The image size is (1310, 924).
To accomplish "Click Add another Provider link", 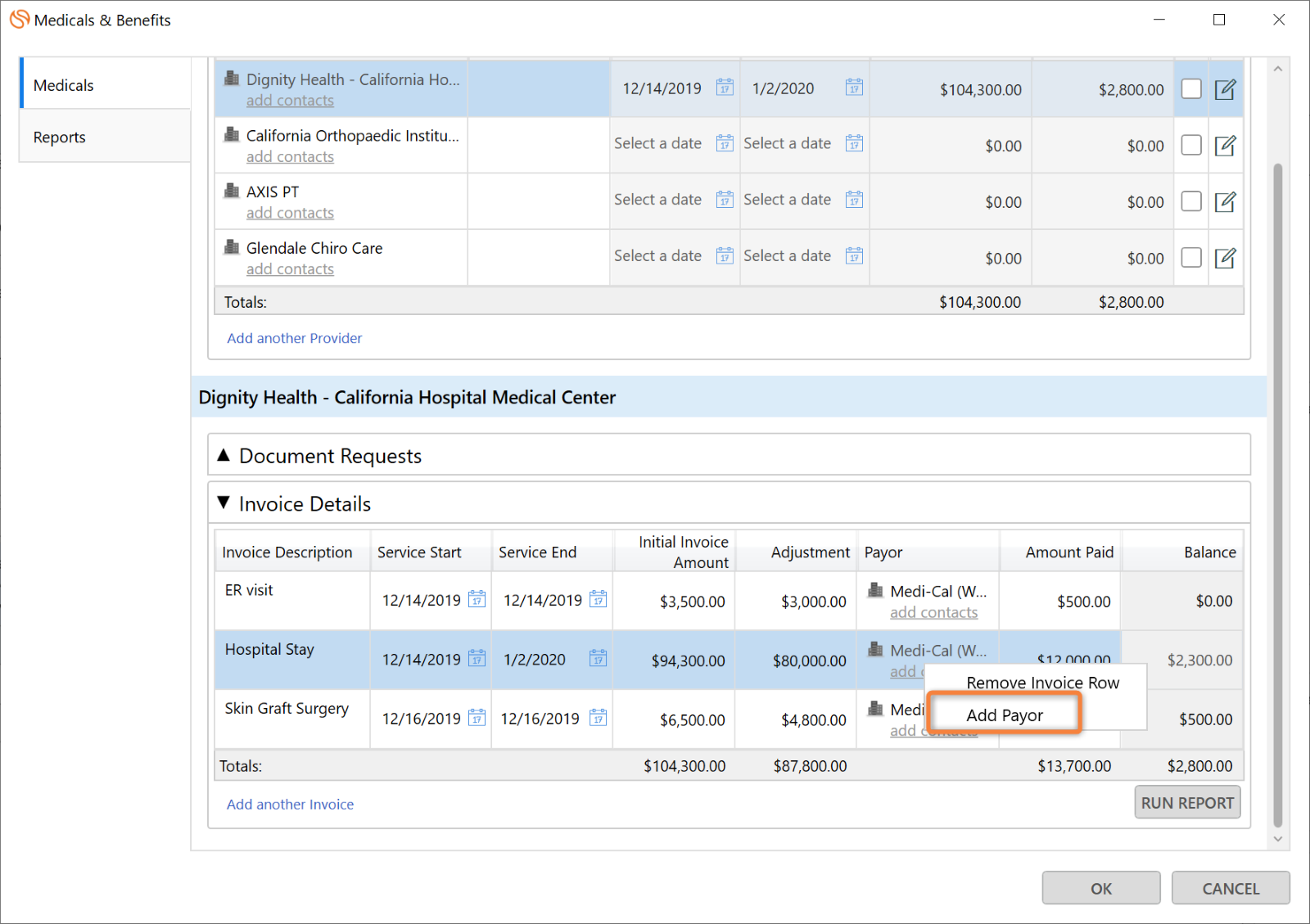I will pyautogui.click(x=294, y=338).
